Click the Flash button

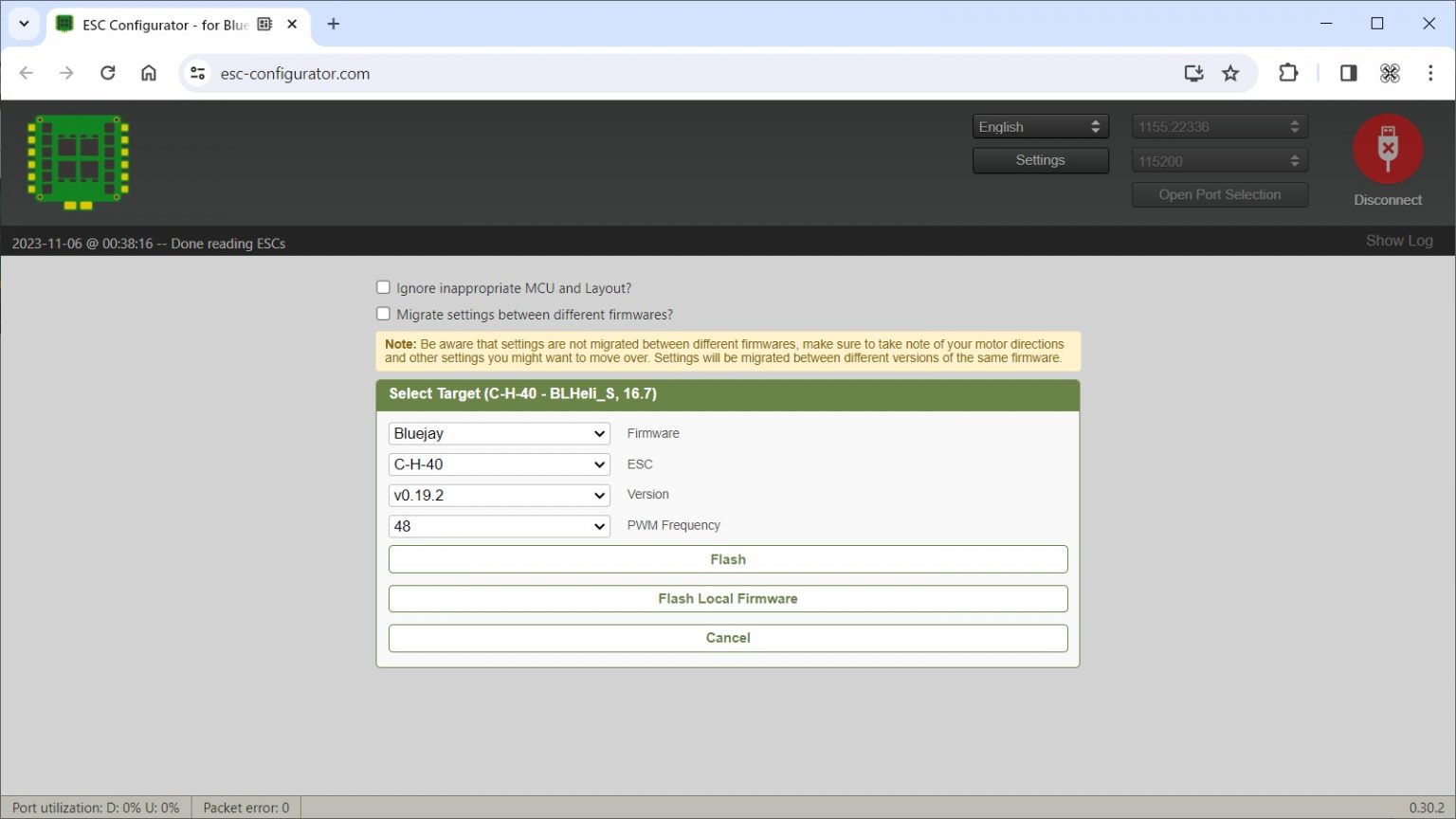[728, 559]
